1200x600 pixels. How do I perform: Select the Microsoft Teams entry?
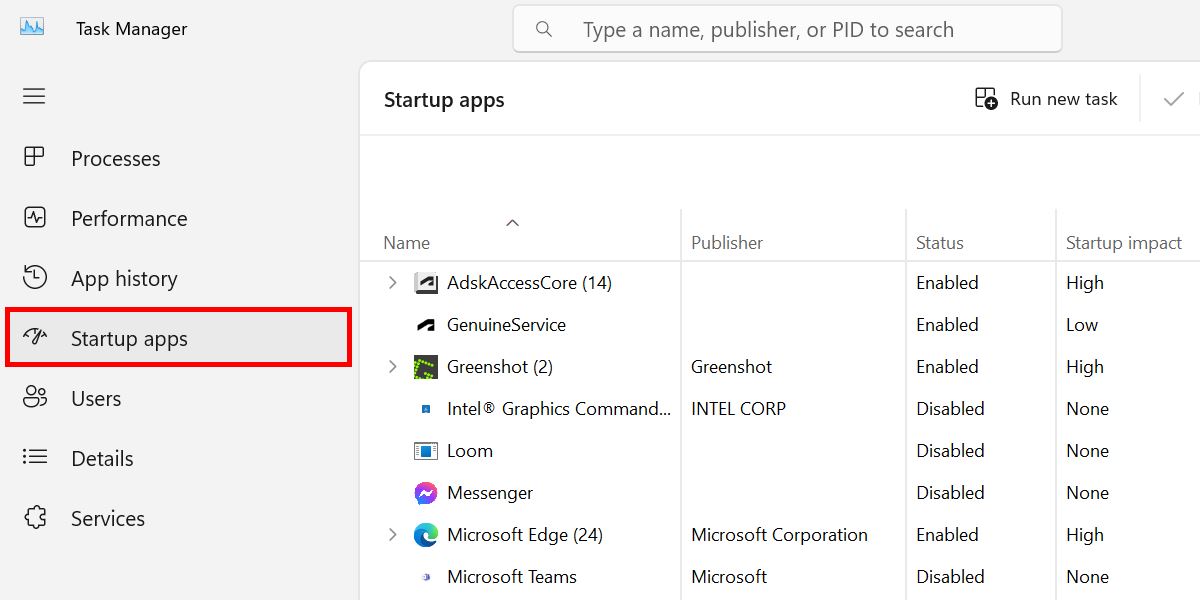(x=512, y=577)
